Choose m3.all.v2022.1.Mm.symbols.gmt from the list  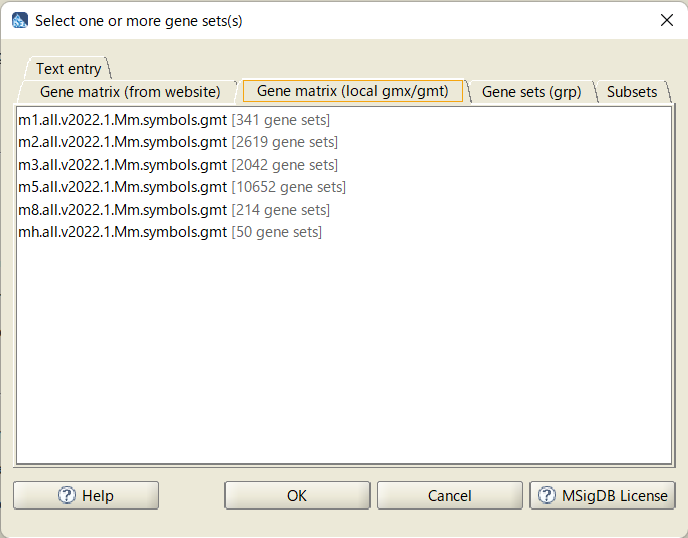178,165
